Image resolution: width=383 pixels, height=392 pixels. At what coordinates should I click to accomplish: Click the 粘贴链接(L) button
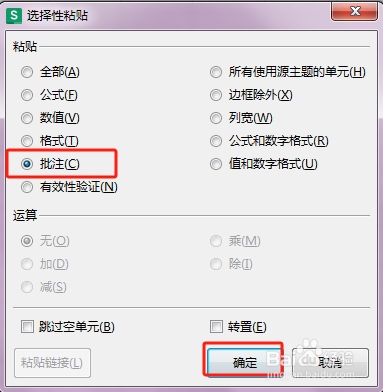click(x=52, y=363)
